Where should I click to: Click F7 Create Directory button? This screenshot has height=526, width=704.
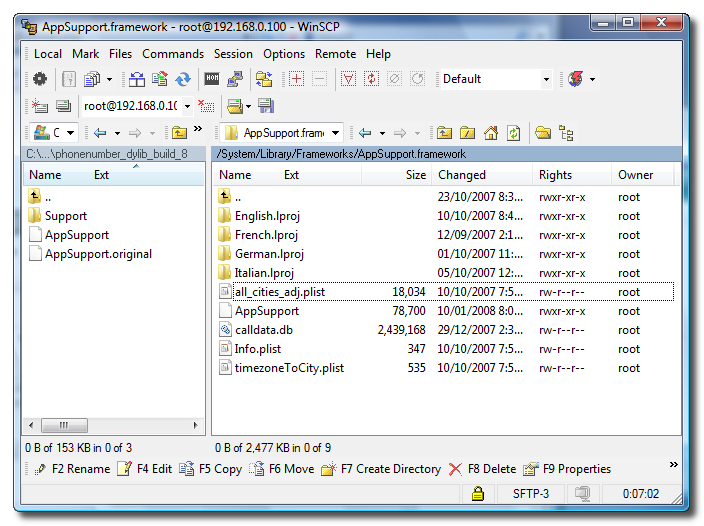(x=381, y=469)
